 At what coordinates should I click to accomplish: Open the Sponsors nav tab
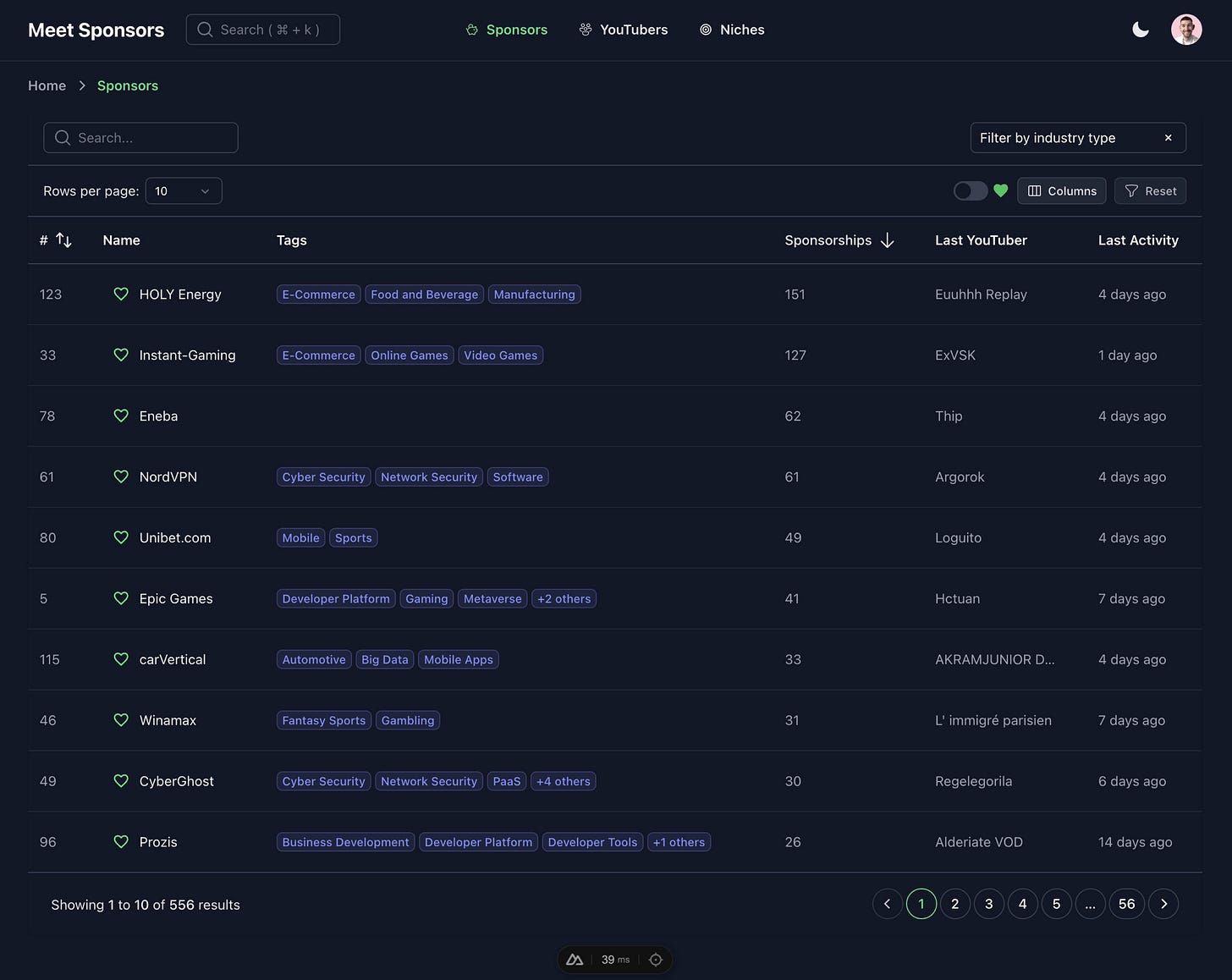(507, 30)
